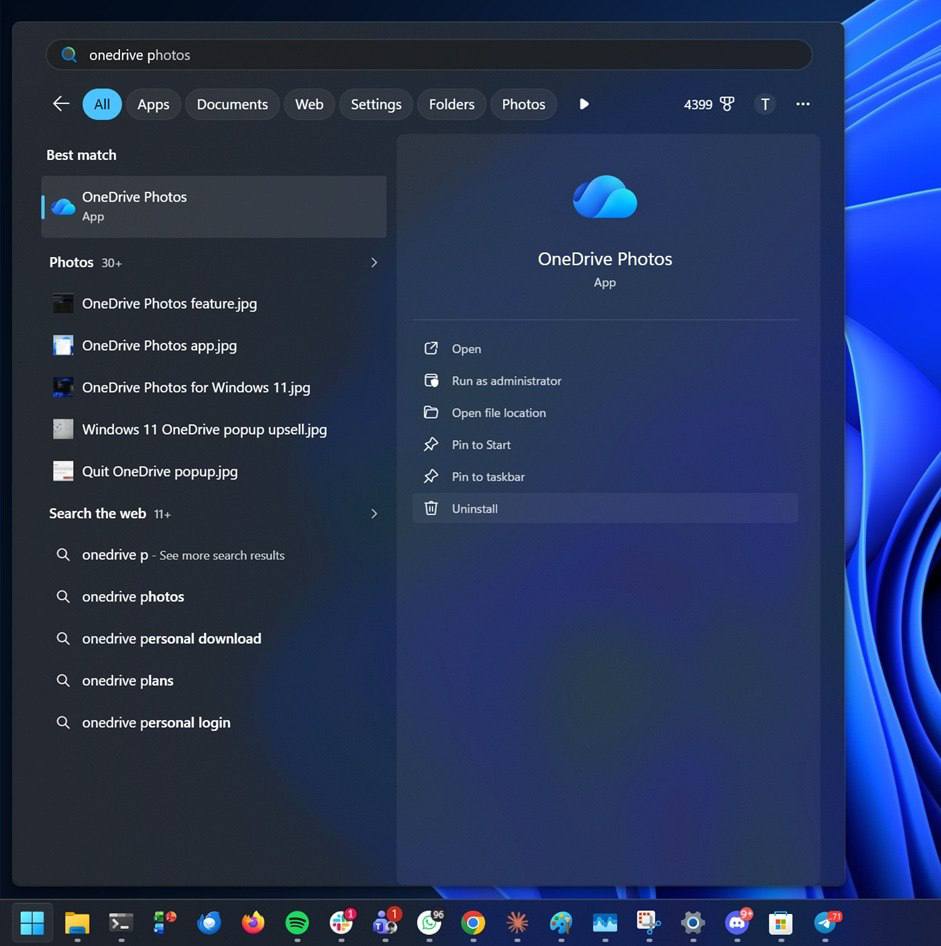
Task: Open File Explorer from the taskbar
Action: (77, 922)
